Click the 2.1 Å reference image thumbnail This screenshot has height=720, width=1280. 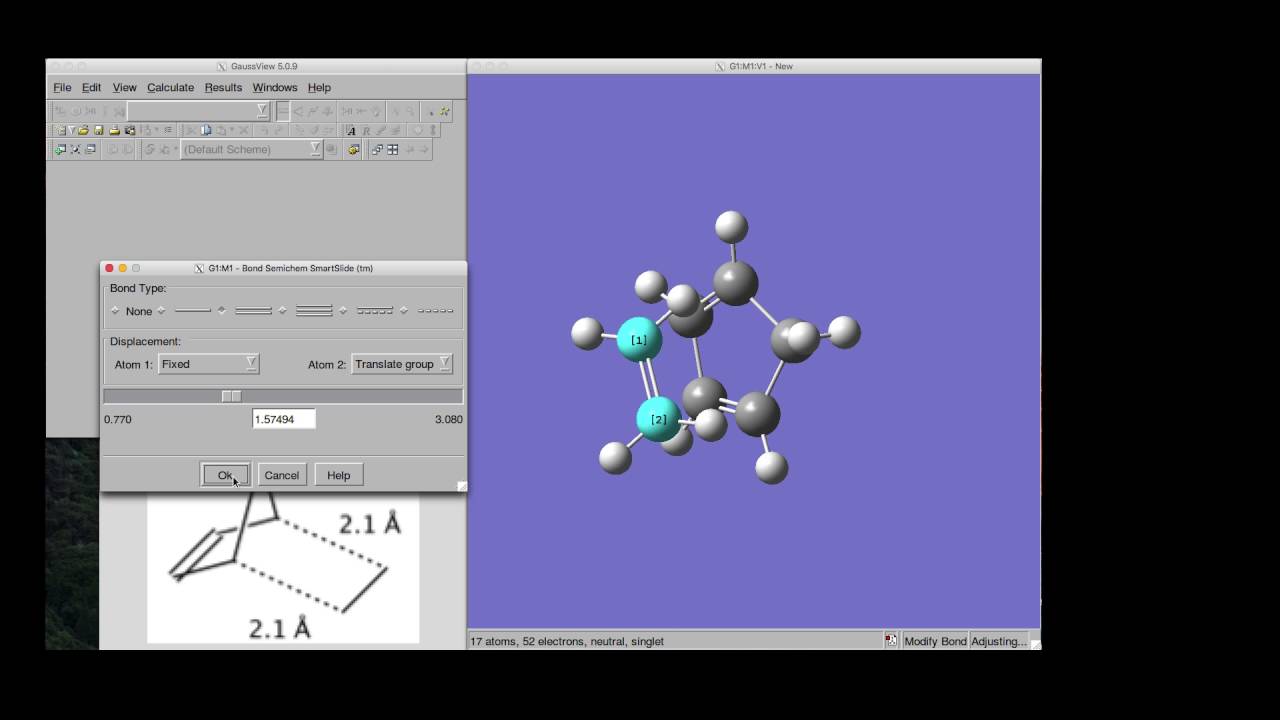coord(283,568)
